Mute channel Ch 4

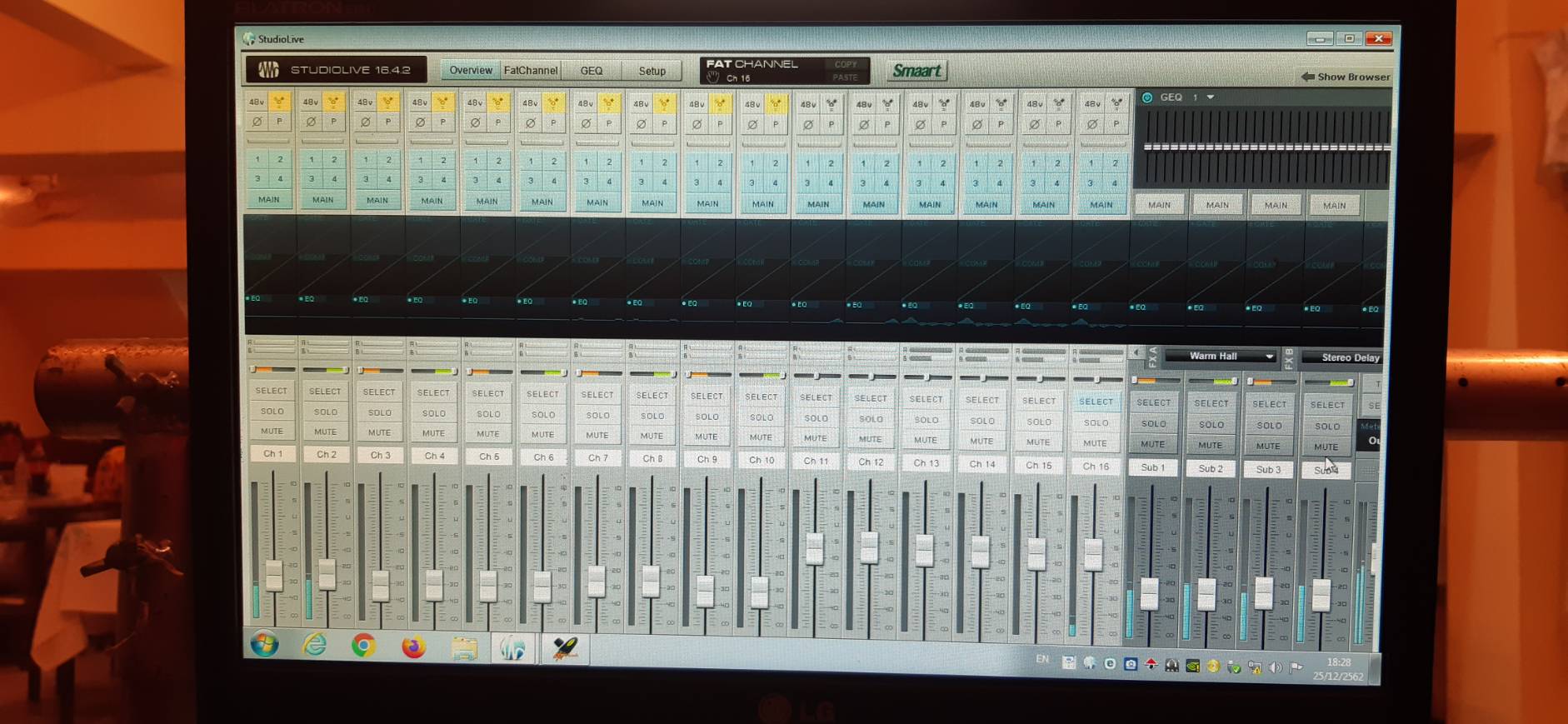tap(433, 433)
